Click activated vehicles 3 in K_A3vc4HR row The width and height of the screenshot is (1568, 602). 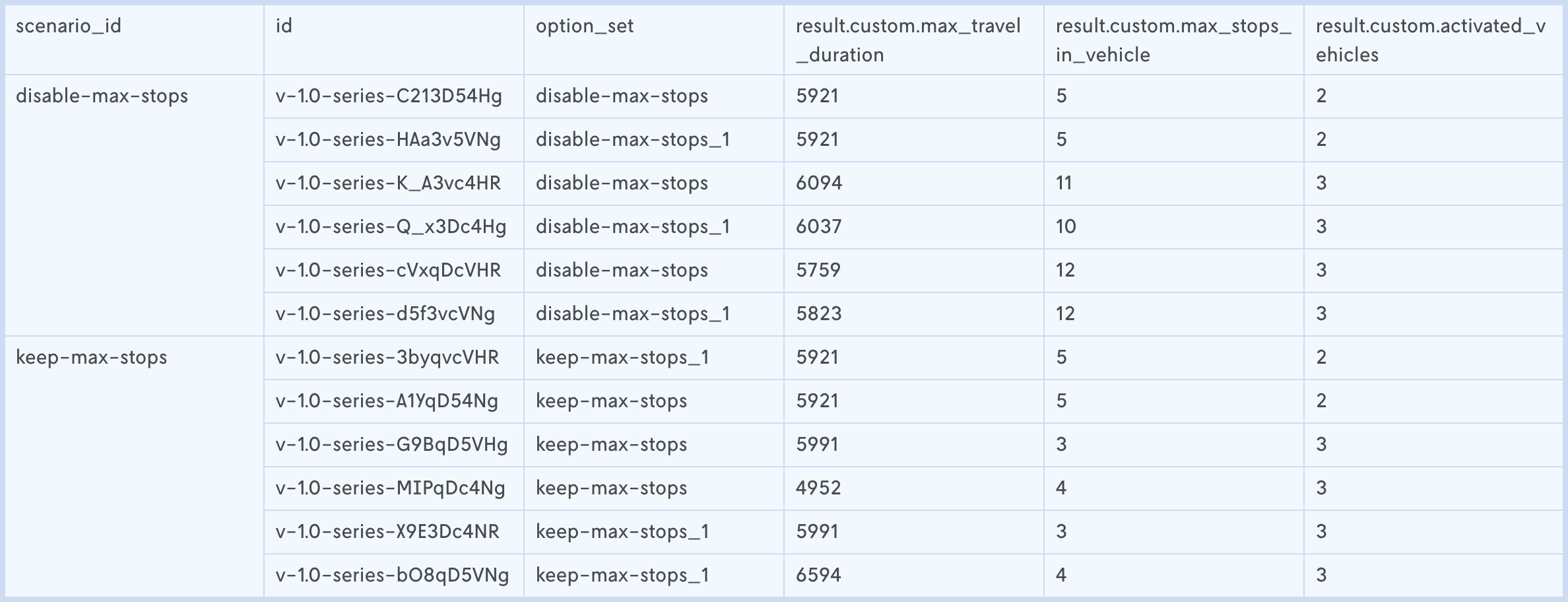[1321, 184]
